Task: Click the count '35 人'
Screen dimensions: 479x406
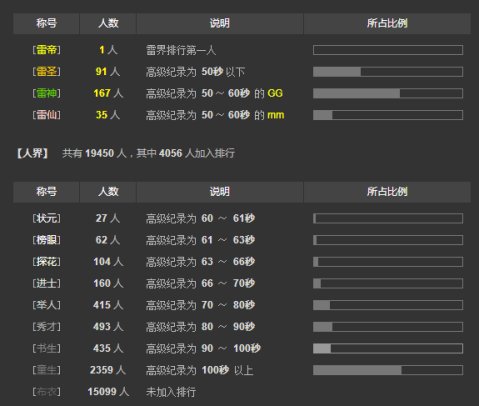Action: click(108, 115)
